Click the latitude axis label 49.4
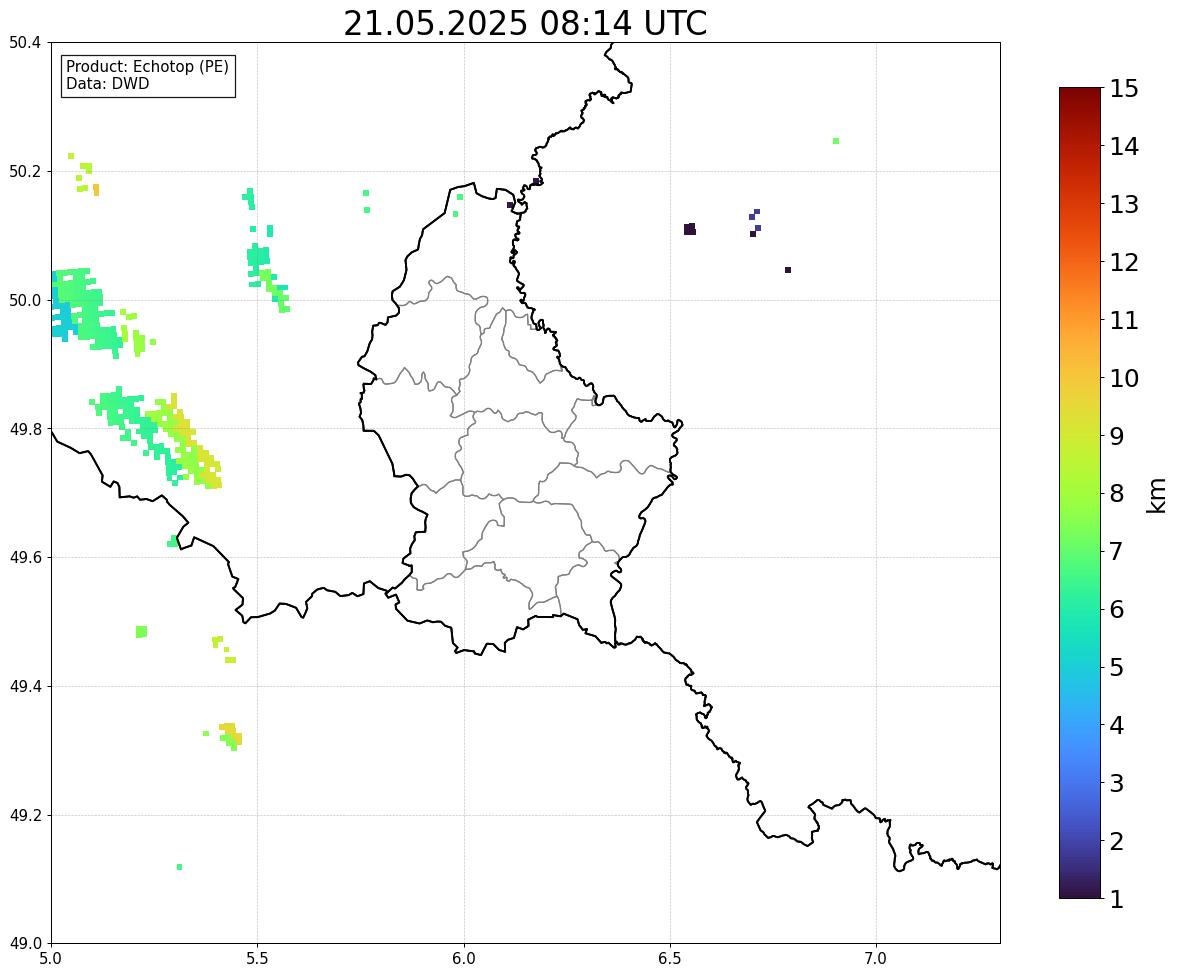The width and height of the screenshot is (1178, 976). pyautogui.click(x=26, y=687)
